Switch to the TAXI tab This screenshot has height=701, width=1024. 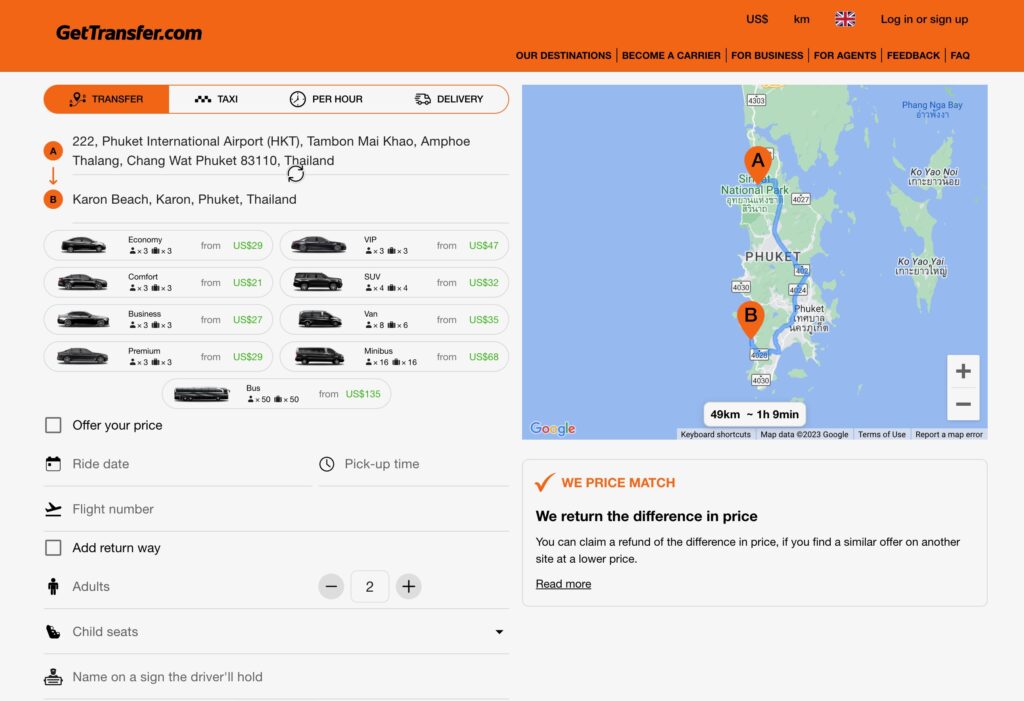[216, 99]
